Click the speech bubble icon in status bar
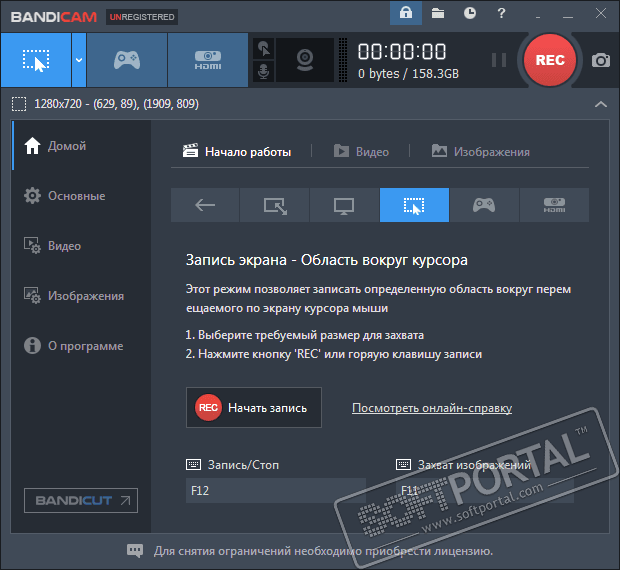This screenshot has width=620, height=570. point(135,551)
